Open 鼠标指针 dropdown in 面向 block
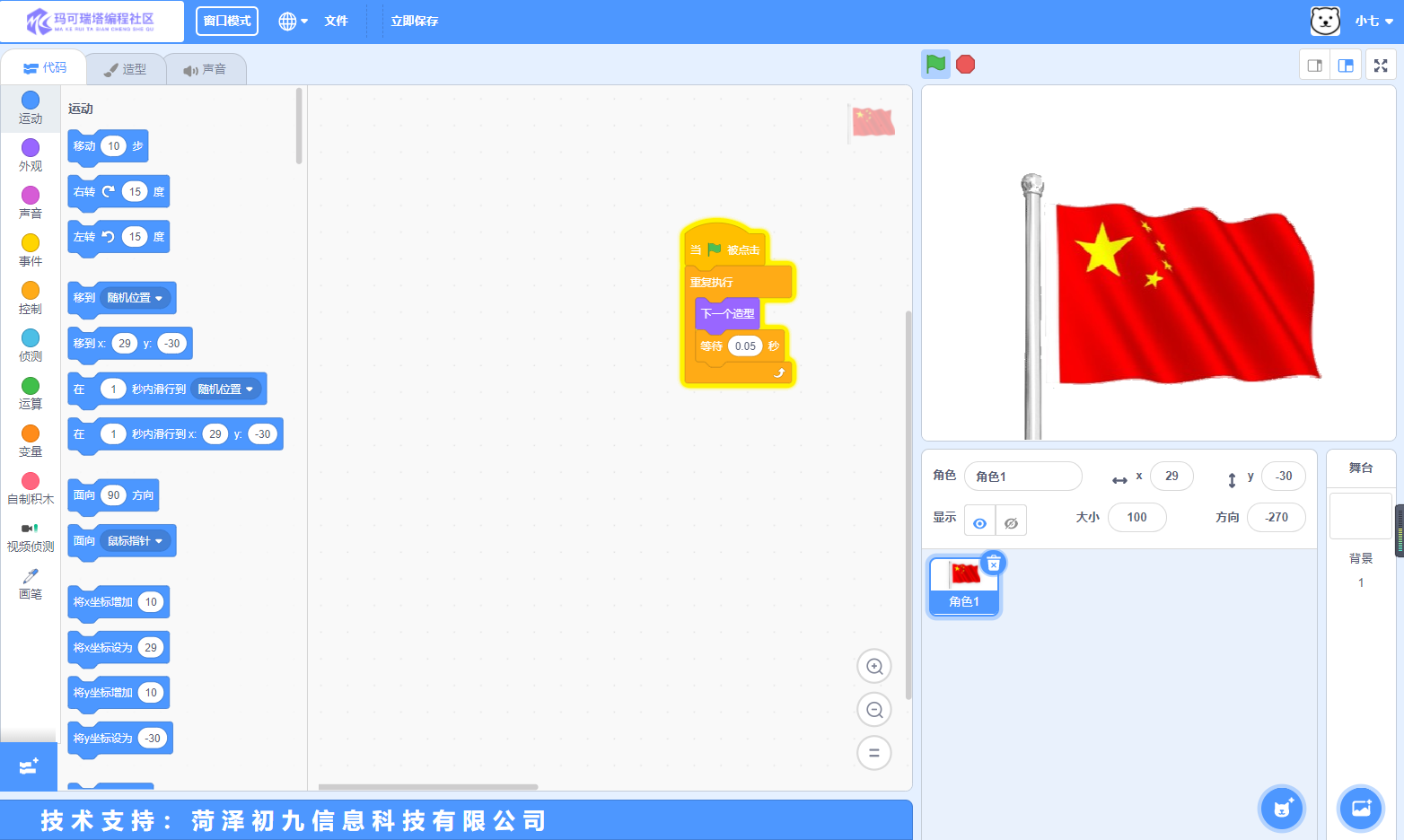The height and width of the screenshot is (840, 1404). pos(135,541)
